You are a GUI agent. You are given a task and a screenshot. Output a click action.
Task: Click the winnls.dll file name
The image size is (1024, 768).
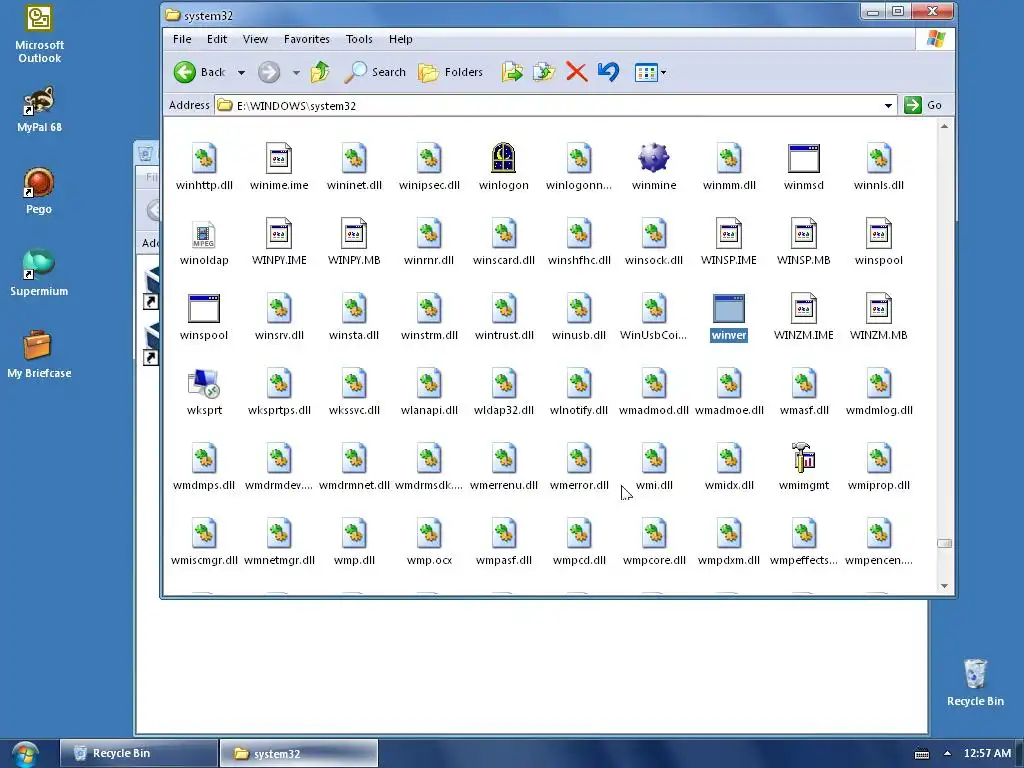coord(879,185)
